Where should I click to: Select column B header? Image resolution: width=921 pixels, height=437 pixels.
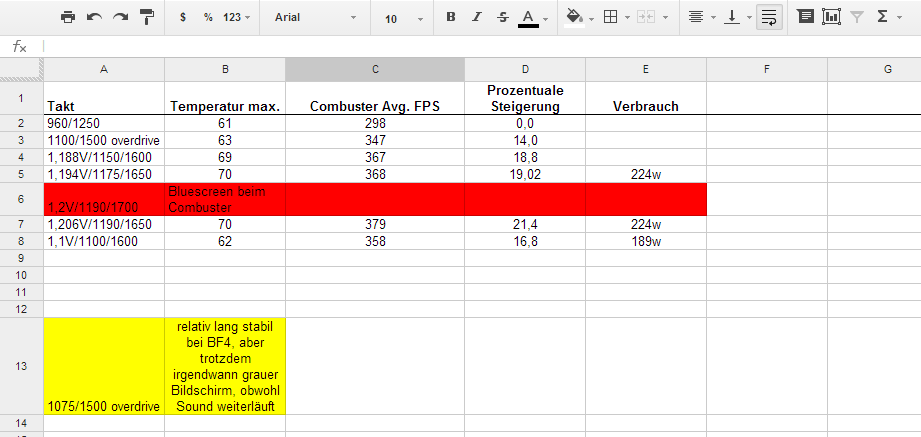pyautogui.click(x=225, y=69)
